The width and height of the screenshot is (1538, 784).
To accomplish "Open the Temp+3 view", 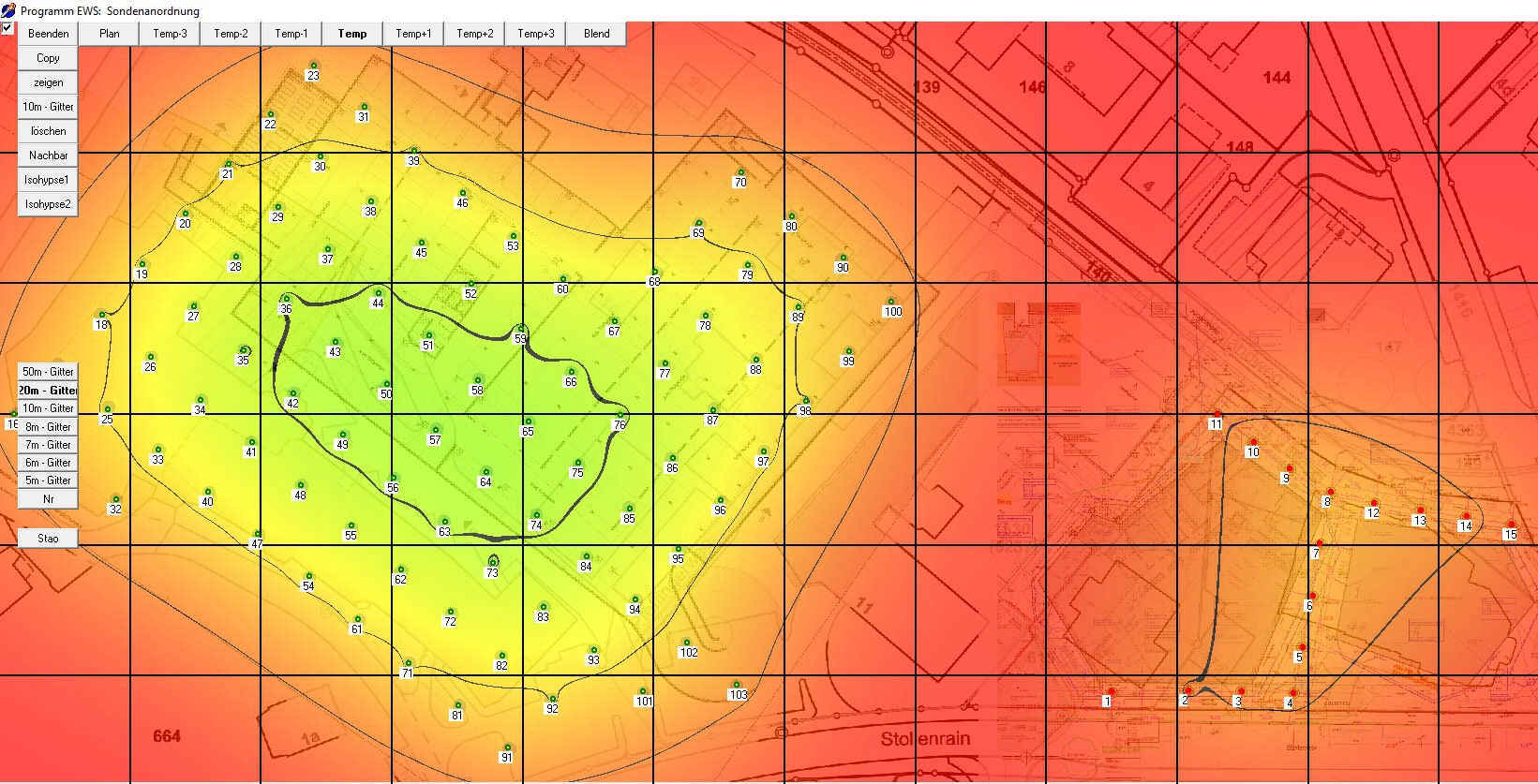I will [x=535, y=34].
